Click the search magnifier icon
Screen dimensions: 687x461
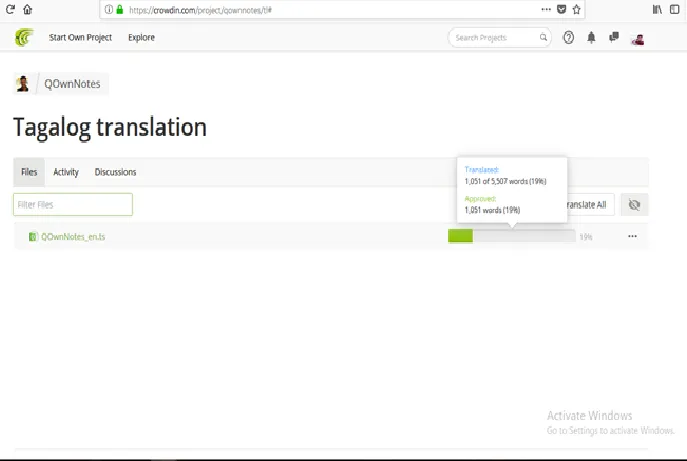tap(543, 37)
